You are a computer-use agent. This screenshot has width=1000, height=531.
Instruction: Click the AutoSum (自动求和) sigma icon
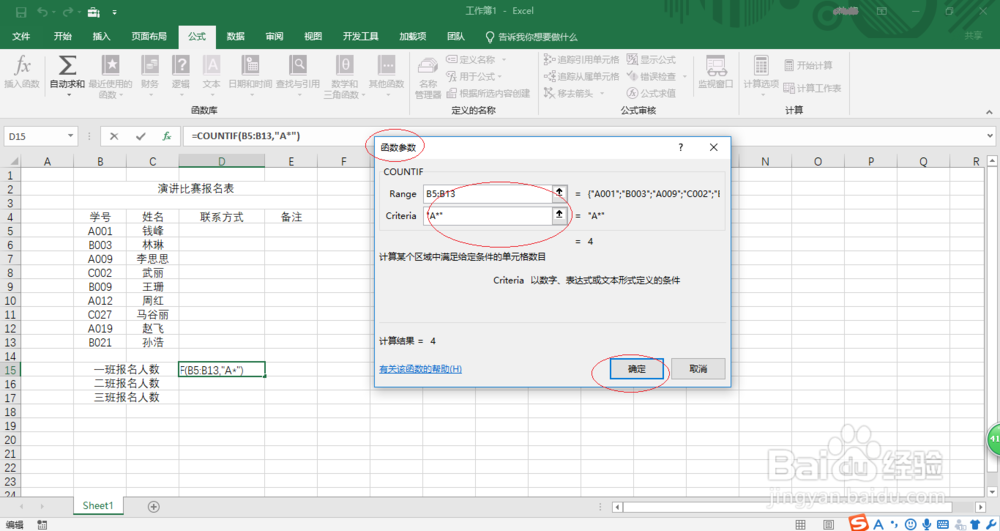67,66
